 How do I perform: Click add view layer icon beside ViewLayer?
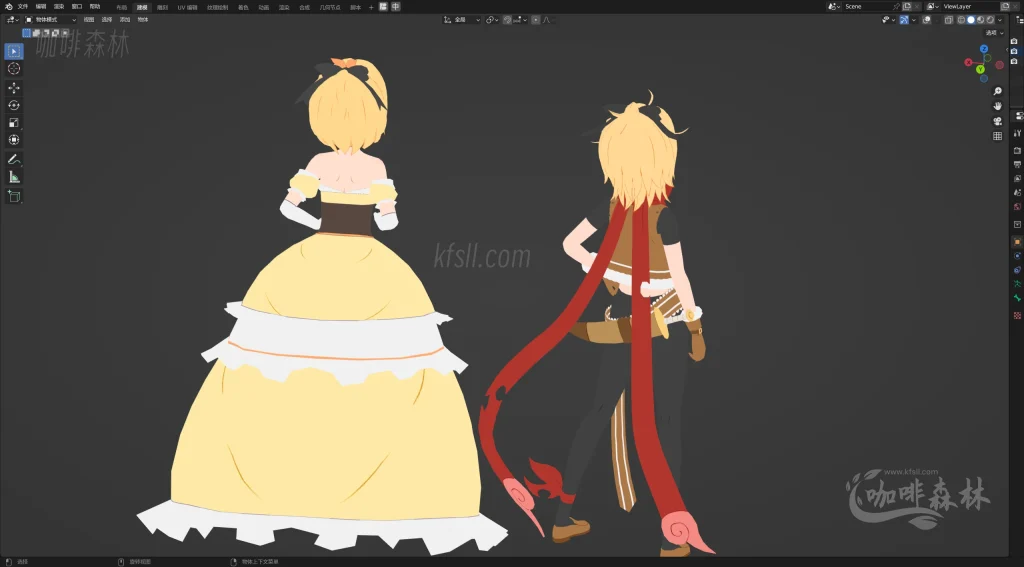click(1005, 7)
